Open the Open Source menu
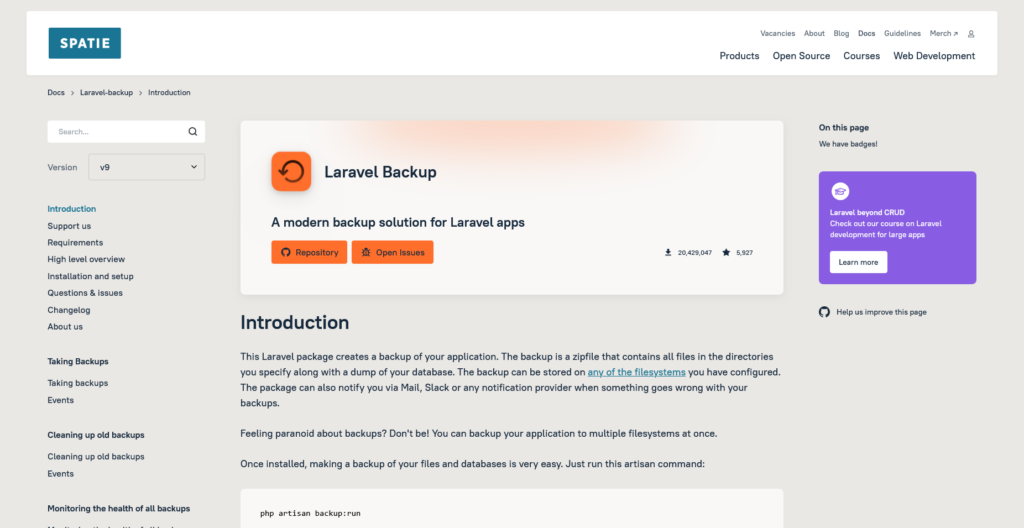The image size is (1024, 528). click(801, 56)
